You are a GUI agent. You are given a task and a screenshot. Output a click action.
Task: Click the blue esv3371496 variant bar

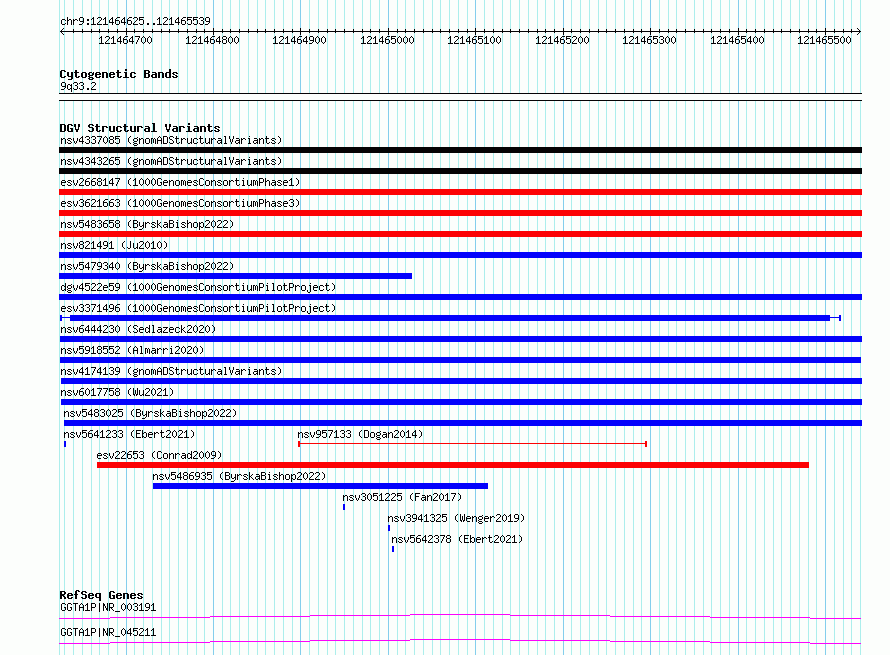[x=450, y=318]
